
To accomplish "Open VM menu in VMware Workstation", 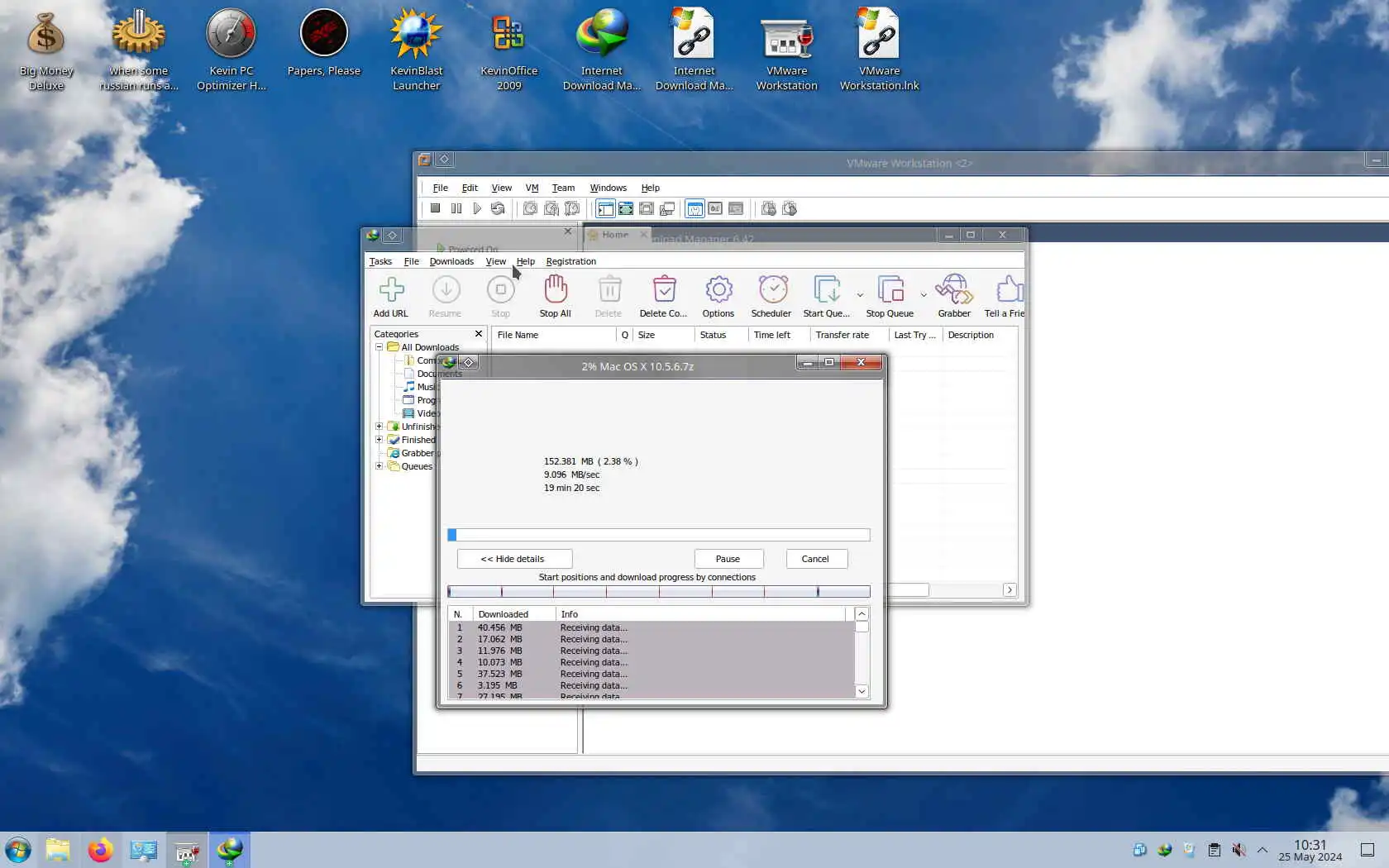I will tap(532, 188).
